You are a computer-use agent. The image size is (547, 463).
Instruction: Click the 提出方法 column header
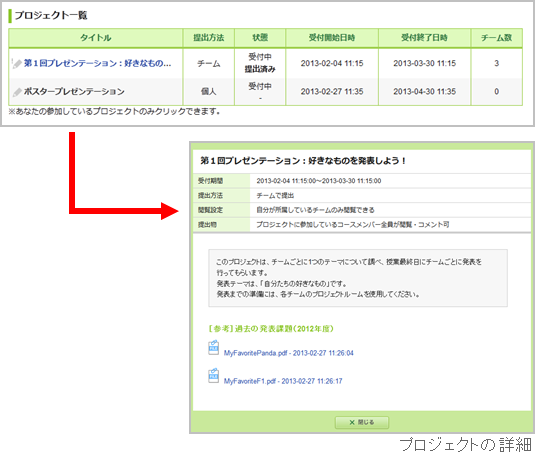[209, 38]
